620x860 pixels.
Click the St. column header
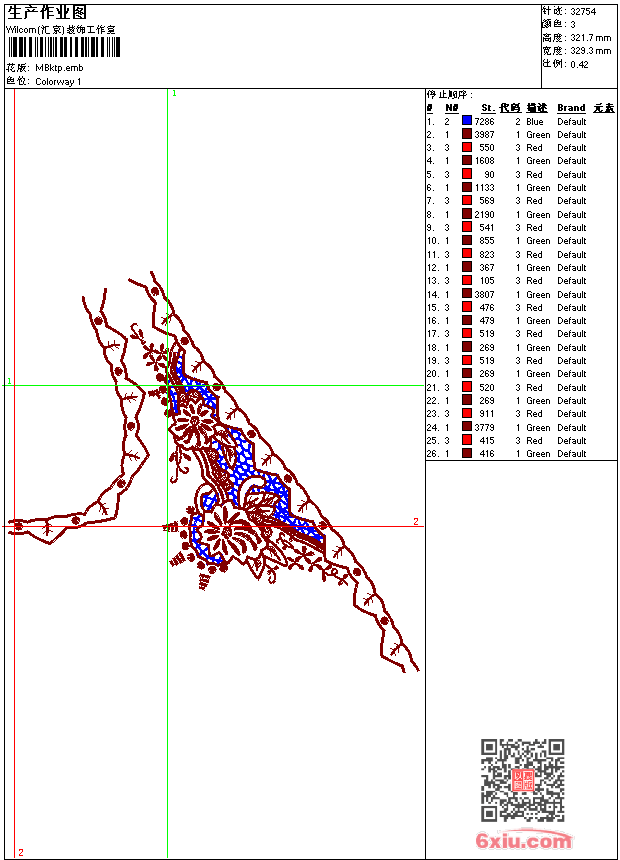tap(487, 108)
